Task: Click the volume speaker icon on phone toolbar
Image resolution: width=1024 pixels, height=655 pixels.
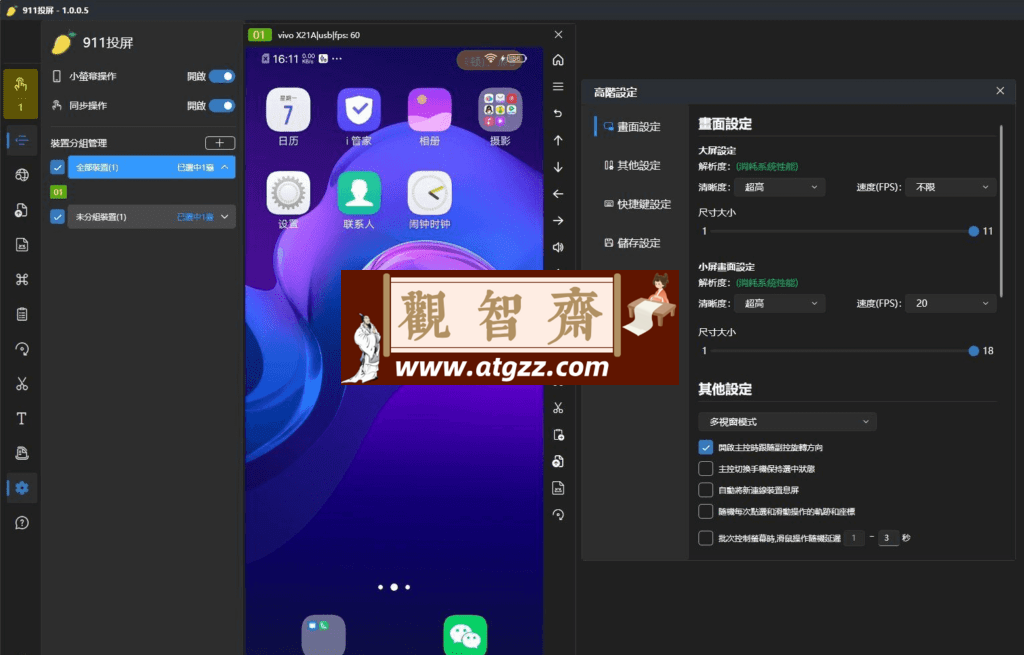Action: [558, 247]
